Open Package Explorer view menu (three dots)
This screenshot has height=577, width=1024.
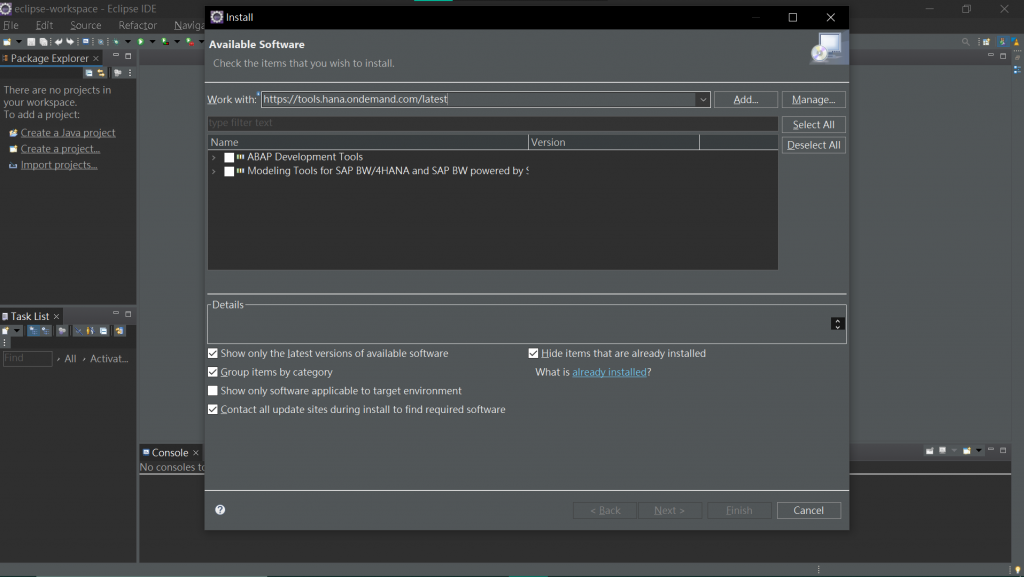(x=130, y=72)
